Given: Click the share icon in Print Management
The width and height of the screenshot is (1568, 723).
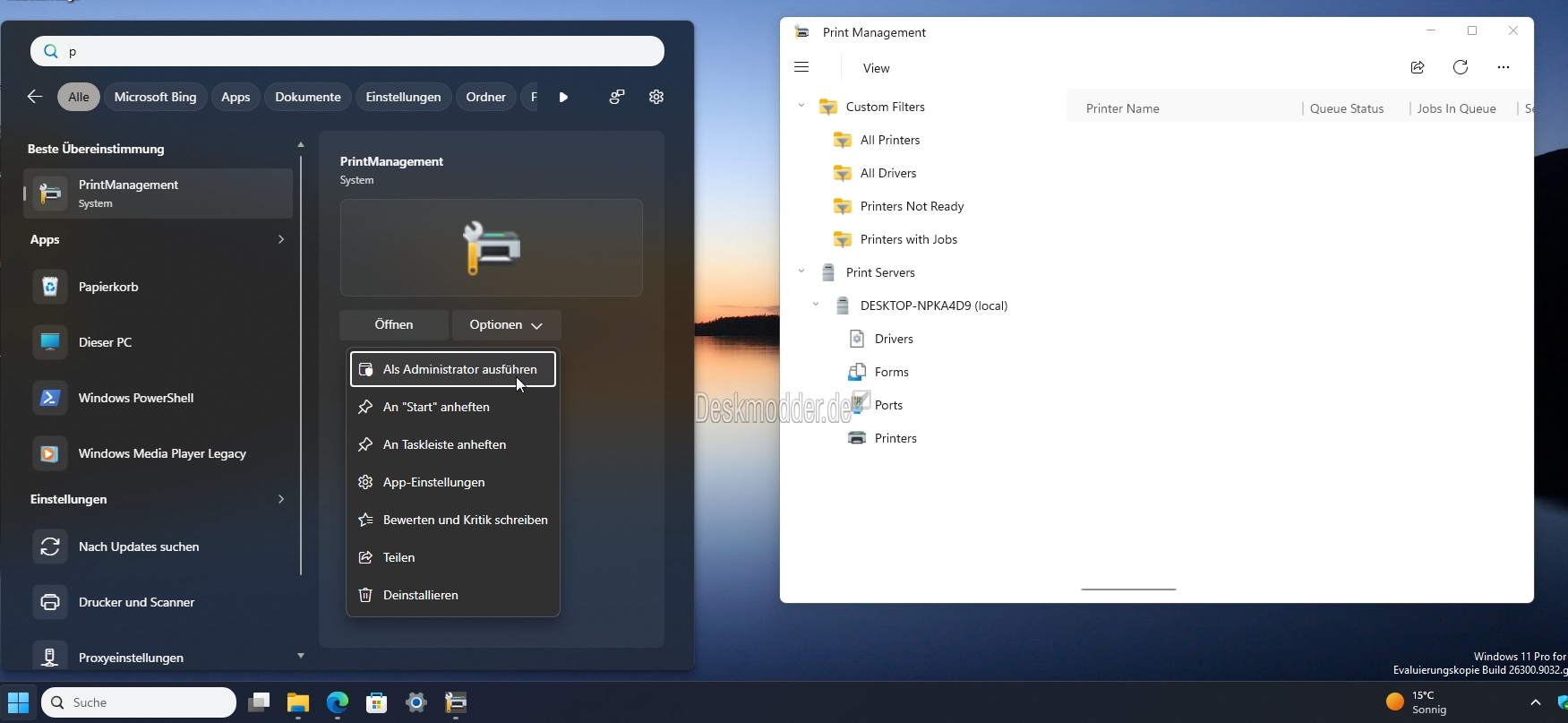Looking at the screenshot, I should pyautogui.click(x=1418, y=67).
